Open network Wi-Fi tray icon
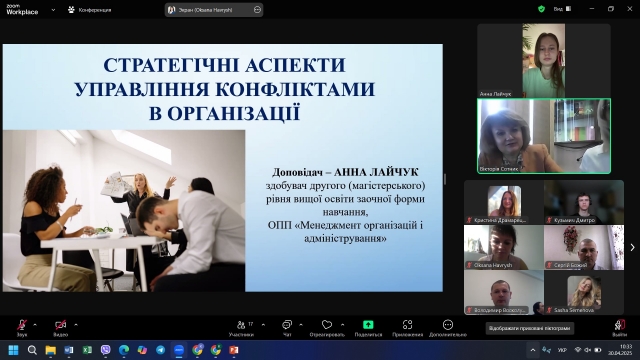This screenshot has width=640, height=360. point(578,350)
